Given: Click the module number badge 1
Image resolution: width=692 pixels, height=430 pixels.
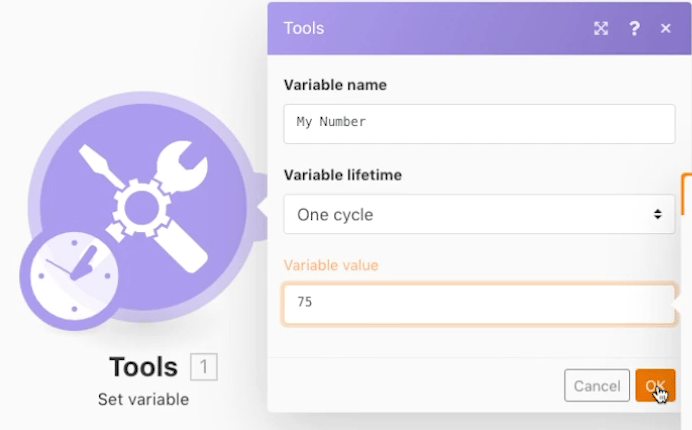Looking at the screenshot, I should pyautogui.click(x=203, y=367).
